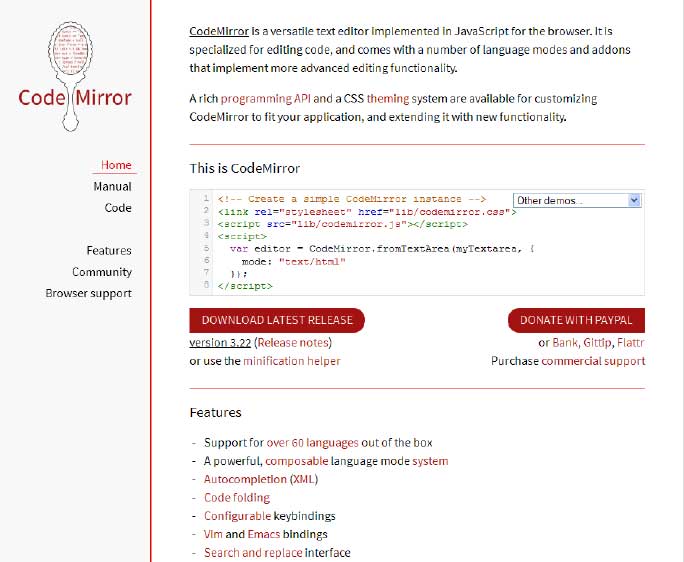Open the programming API link
684x562 pixels.
265,99
